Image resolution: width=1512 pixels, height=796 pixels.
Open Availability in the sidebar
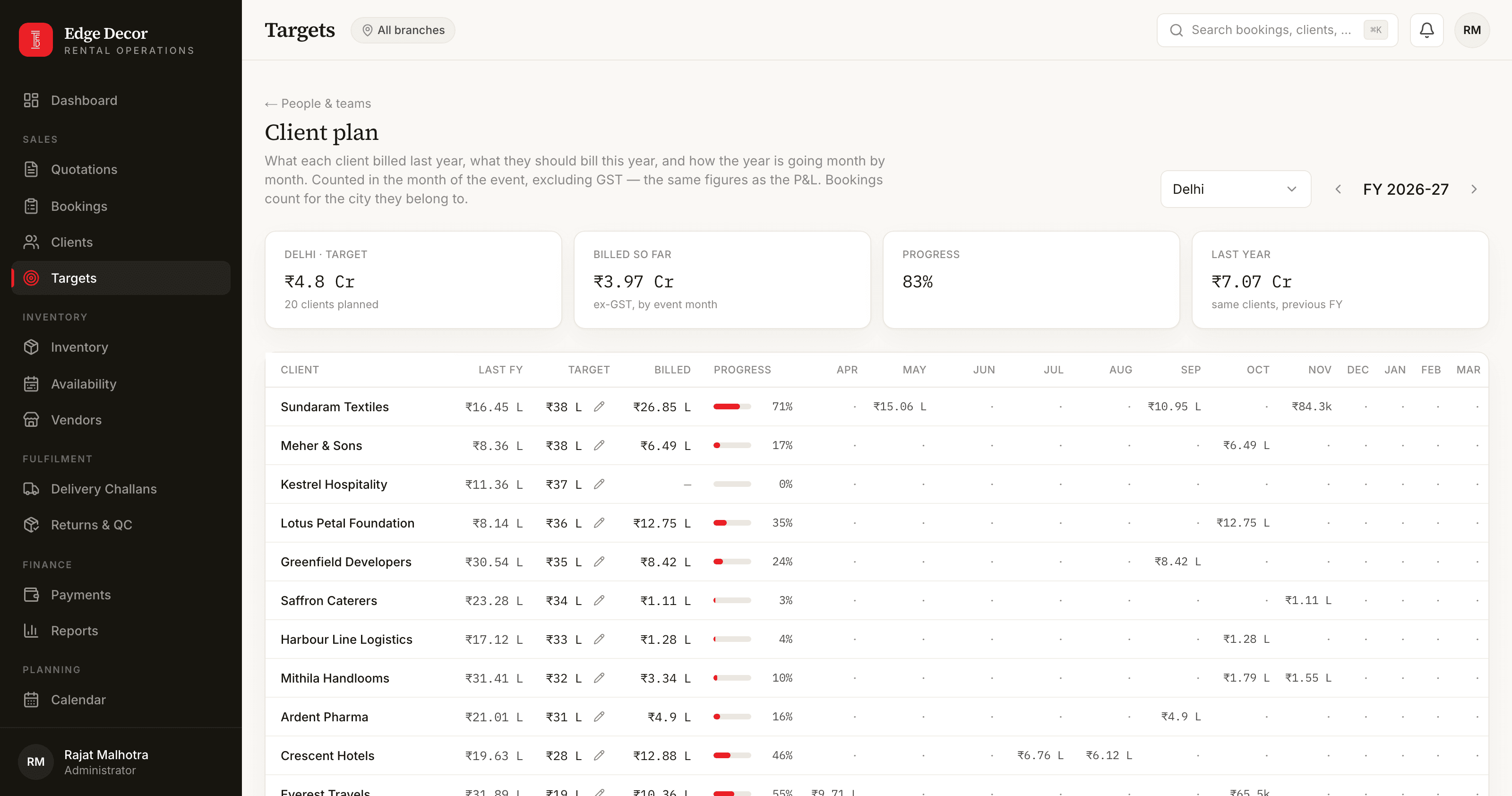[x=120, y=384]
